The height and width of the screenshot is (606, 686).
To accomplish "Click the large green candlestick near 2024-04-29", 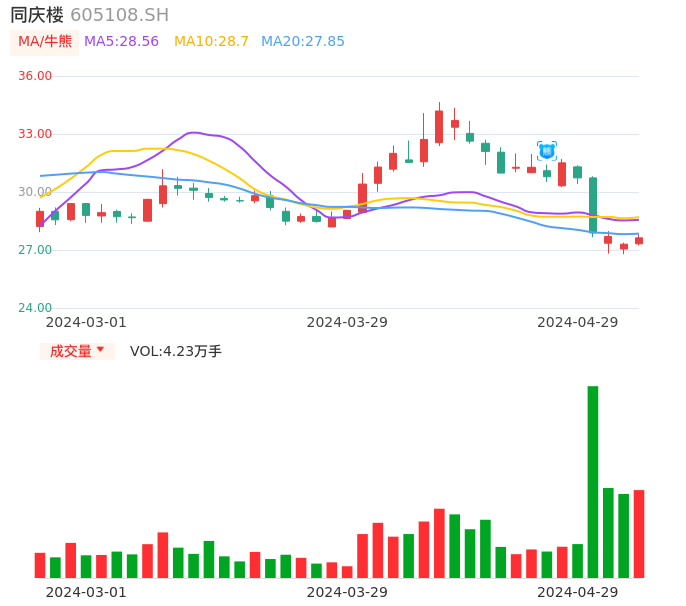I will pyautogui.click(x=593, y=205).
